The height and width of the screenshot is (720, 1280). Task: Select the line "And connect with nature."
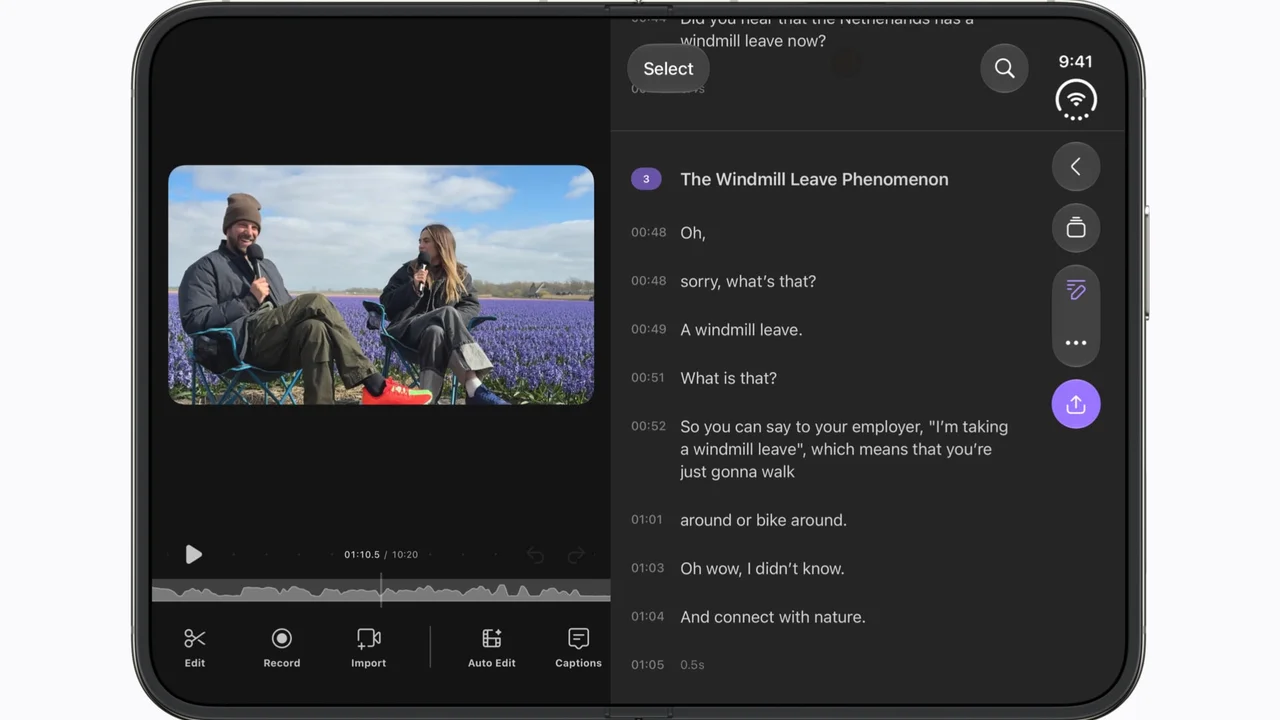(773, 617)
